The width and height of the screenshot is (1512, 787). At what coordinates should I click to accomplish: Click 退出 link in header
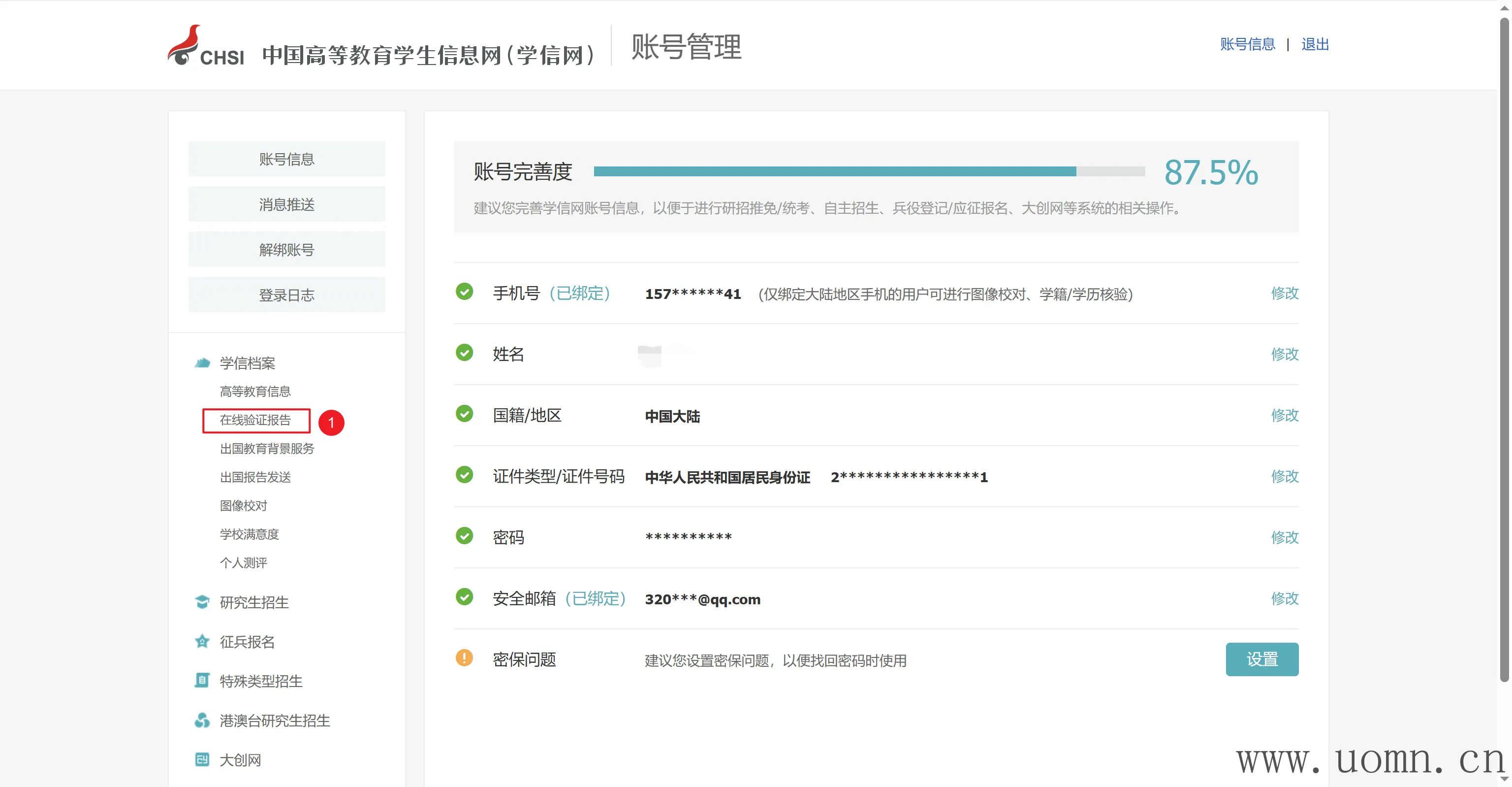[1315, 45]
